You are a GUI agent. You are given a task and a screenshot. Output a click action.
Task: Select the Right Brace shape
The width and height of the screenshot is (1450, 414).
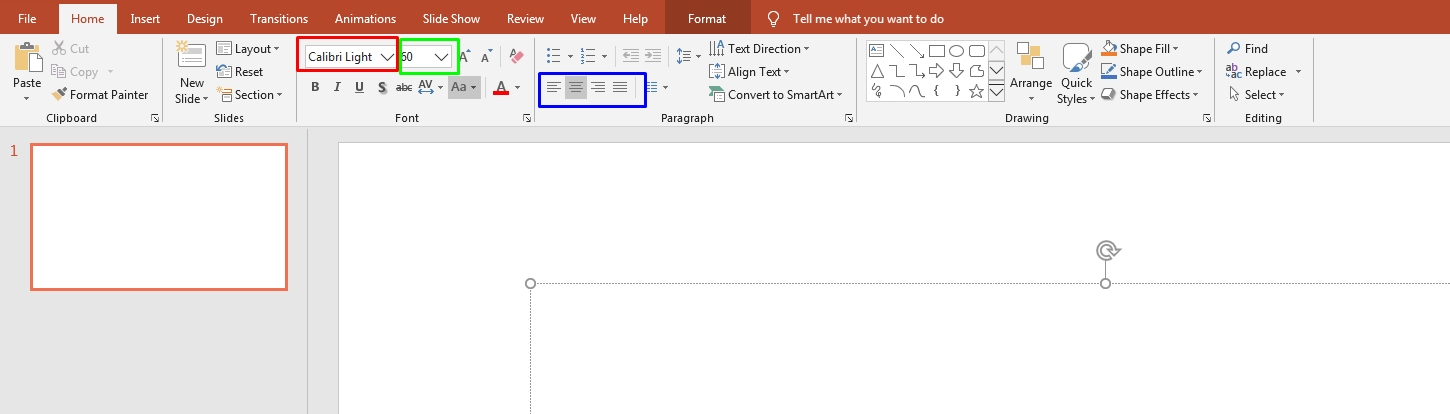(x=957, y=91)
